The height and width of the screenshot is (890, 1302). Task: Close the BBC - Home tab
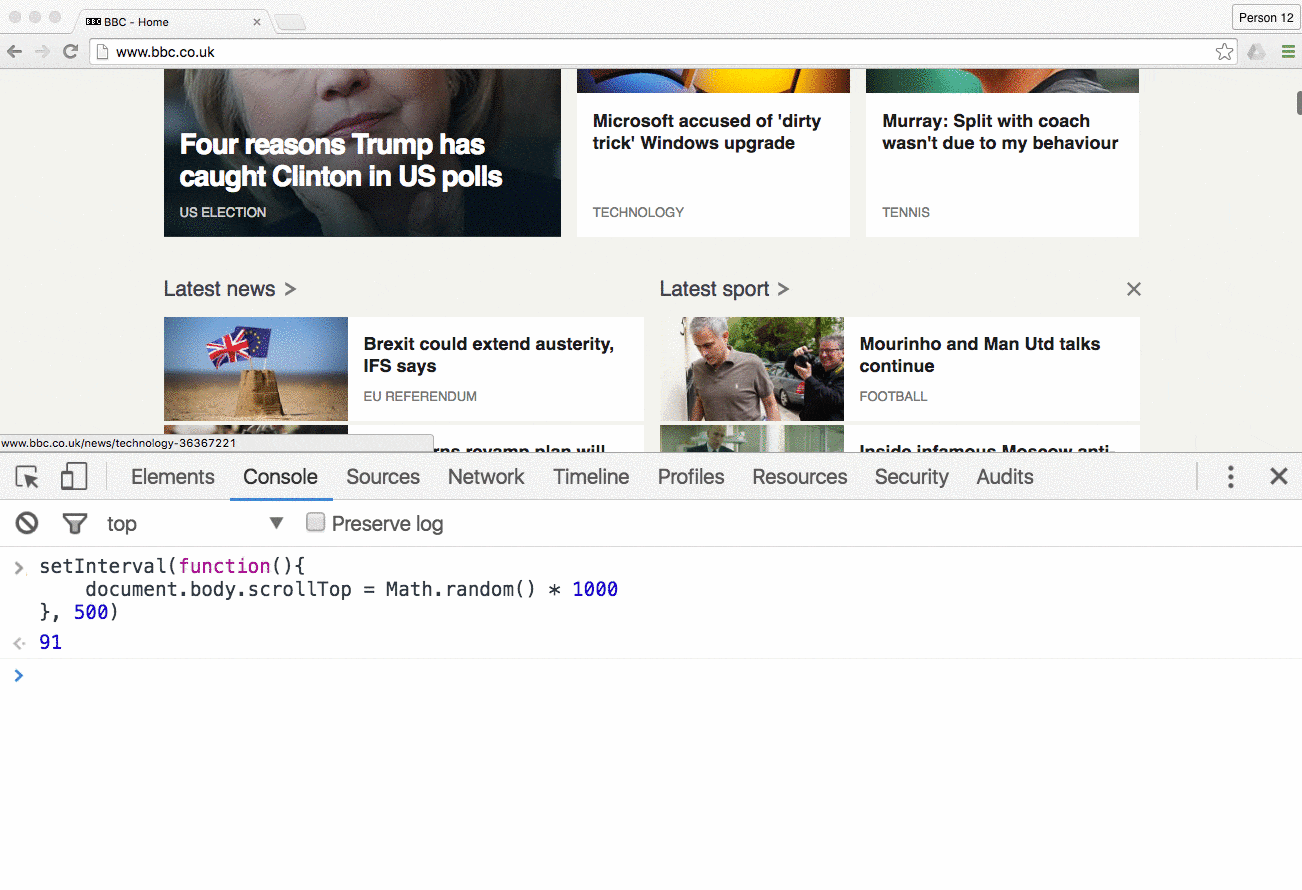(x=257, y=22)
